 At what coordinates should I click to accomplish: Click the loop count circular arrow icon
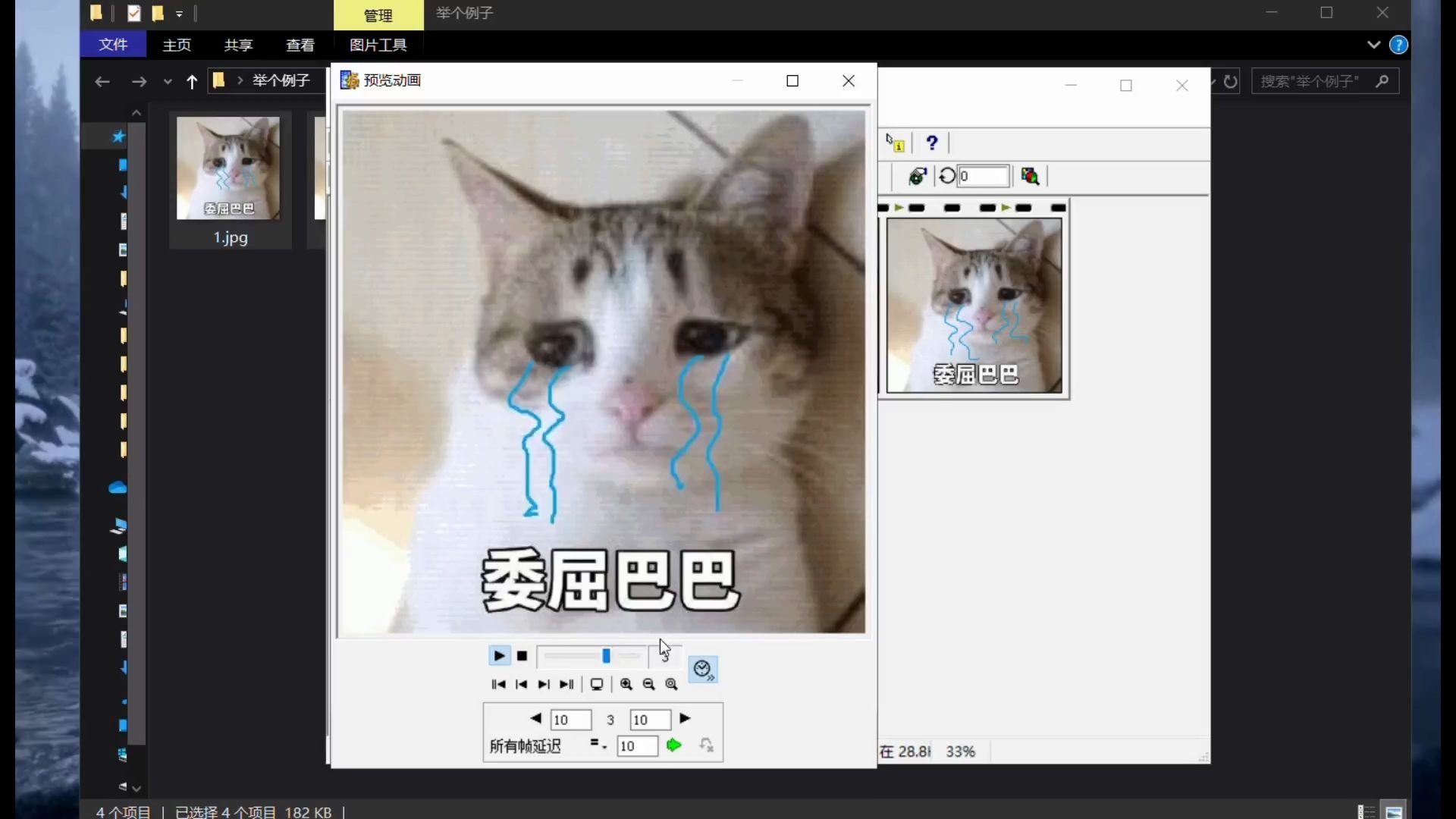(947, 177)
